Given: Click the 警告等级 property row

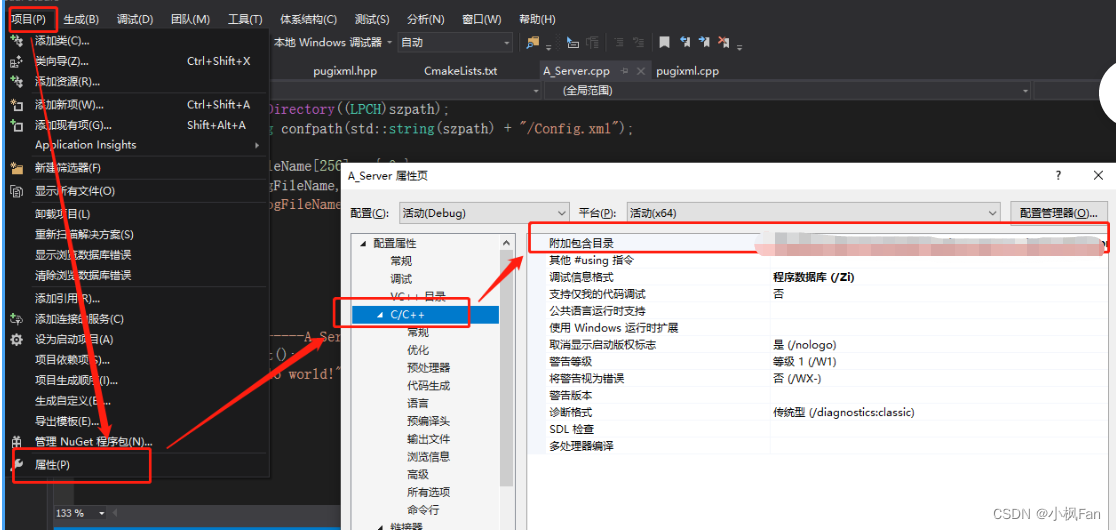Looking at the screenshot, I should pyautogui.click(x=818, y=361).
